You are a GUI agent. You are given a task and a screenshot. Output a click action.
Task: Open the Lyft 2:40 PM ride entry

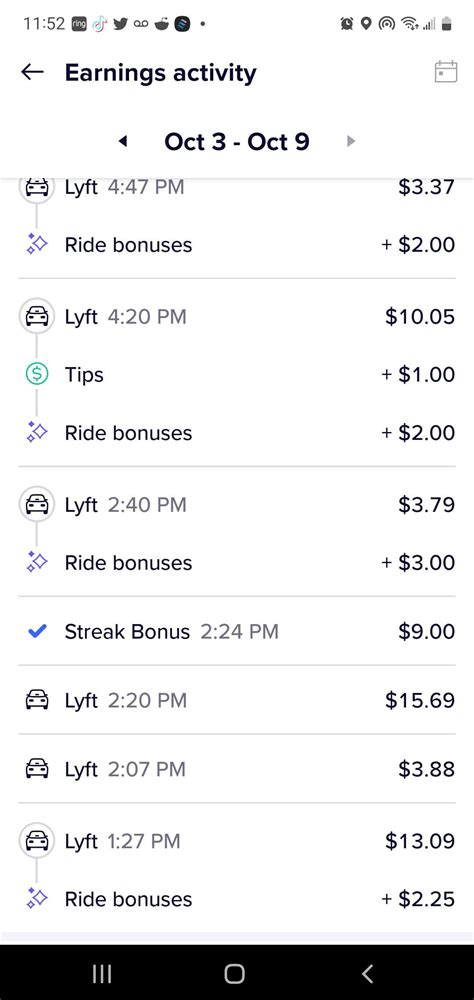point(237,504)
